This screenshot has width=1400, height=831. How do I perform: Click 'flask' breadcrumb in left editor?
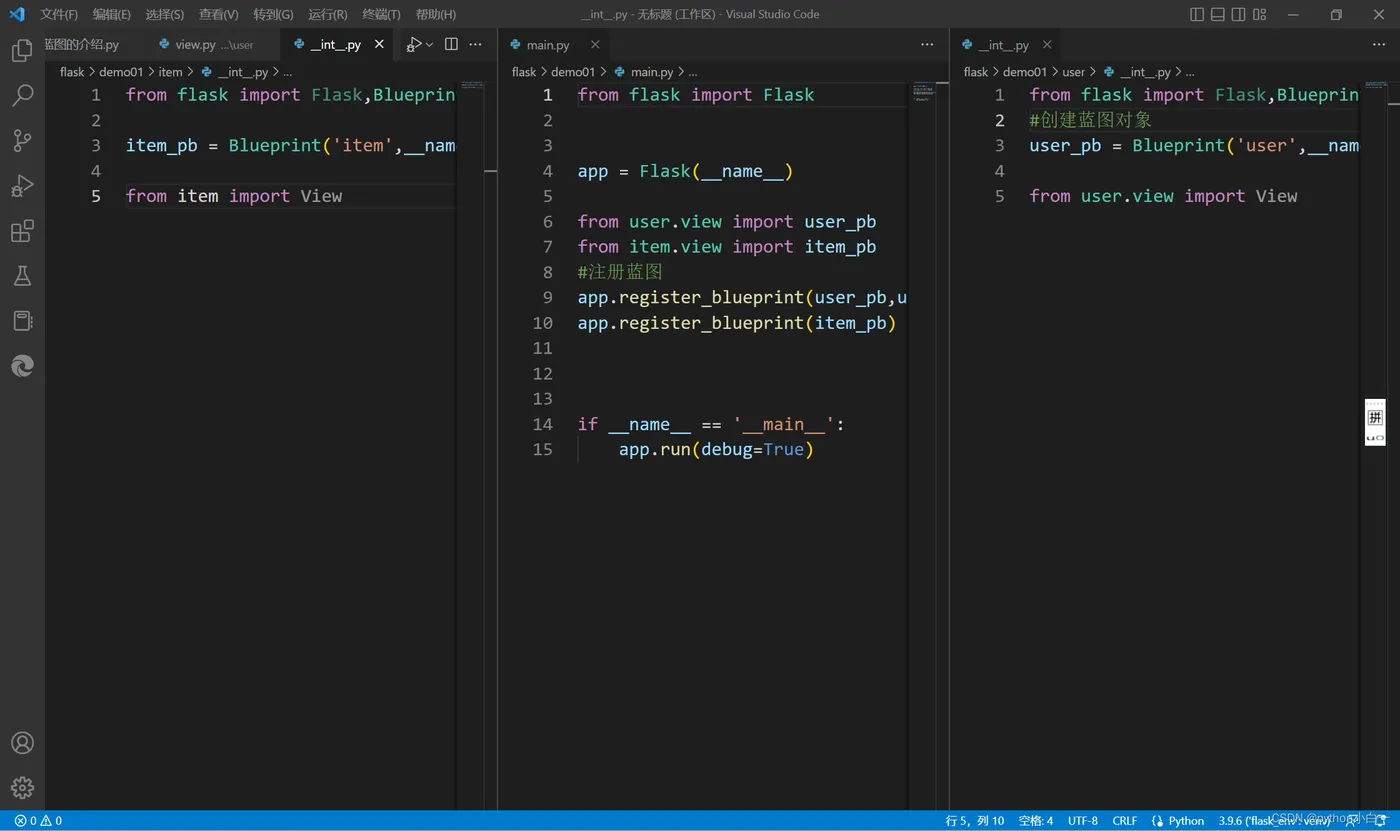pyautogui.click(x=72, y=72)
